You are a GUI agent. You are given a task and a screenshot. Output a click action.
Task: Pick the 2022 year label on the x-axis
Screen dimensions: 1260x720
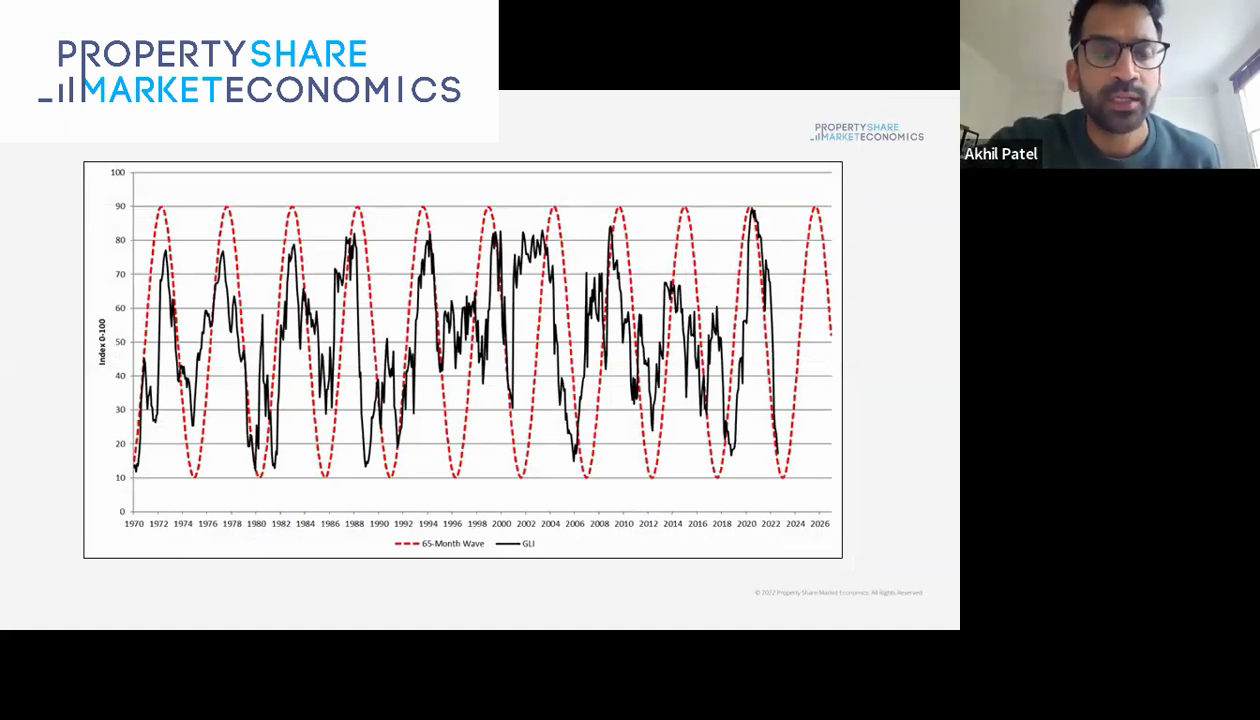point(771,524)
